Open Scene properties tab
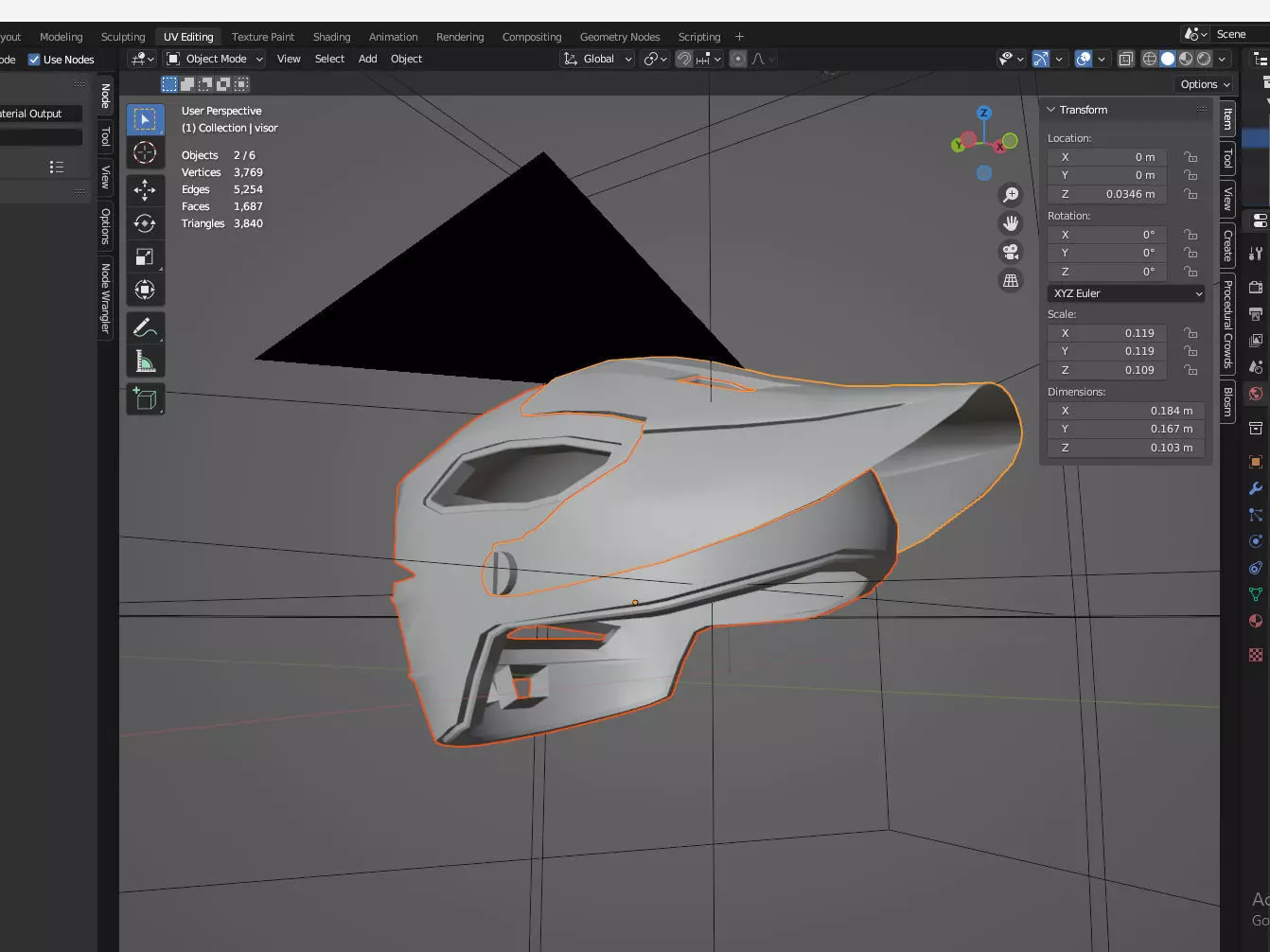Screen dimensions: 1270x952 point(1256,367)
